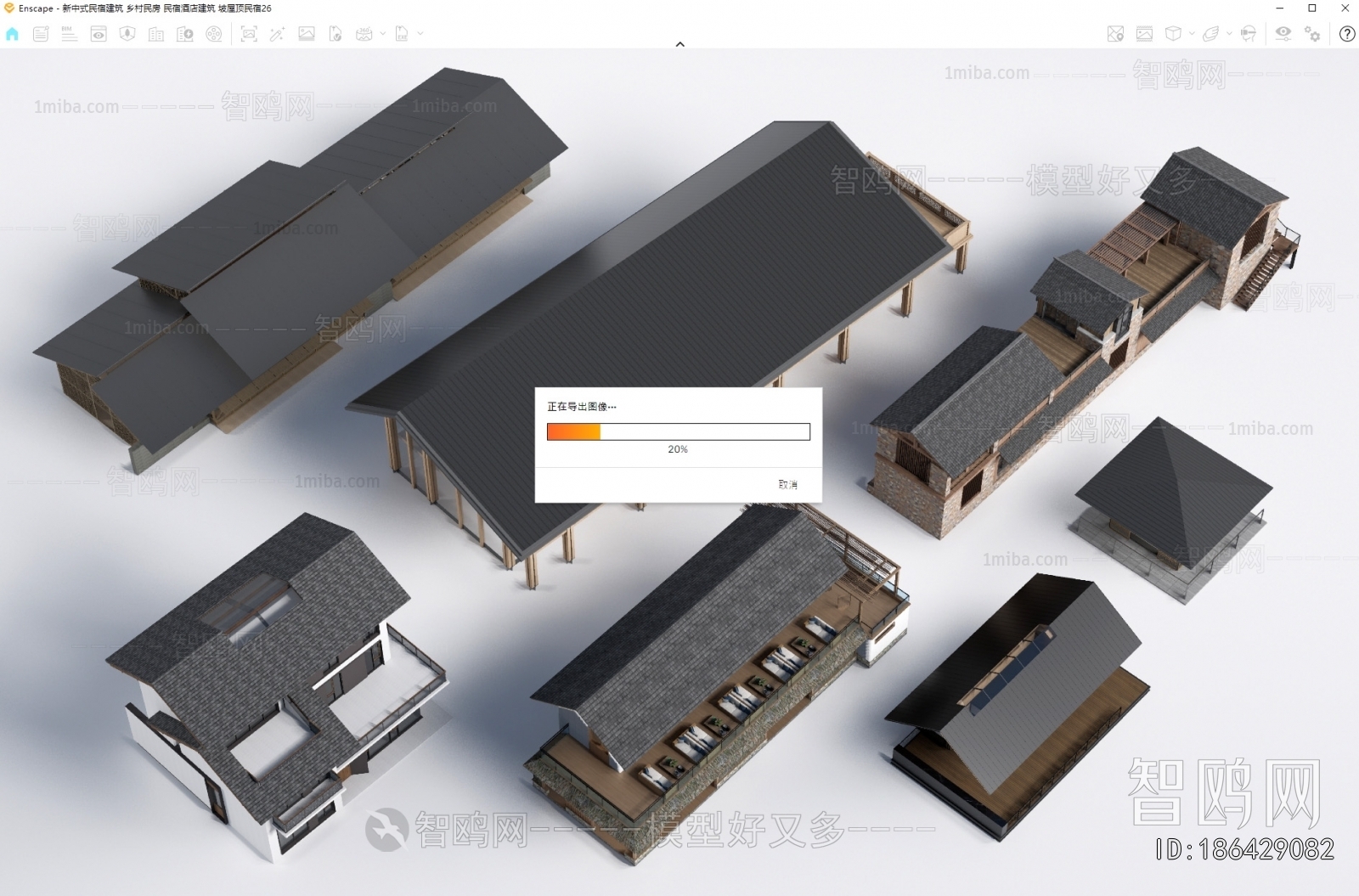Click the 取消 cancel button
Viewport: 1359px width, 896px height.
click(x=787, y=484)
